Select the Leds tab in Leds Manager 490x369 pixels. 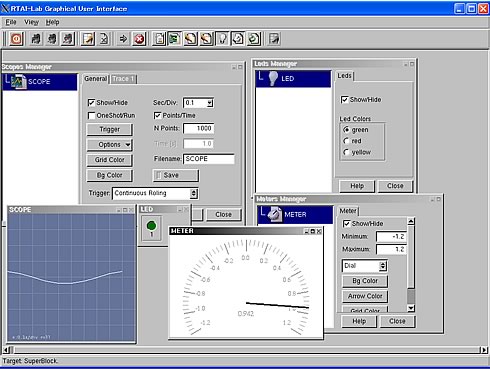pos(344,76)
